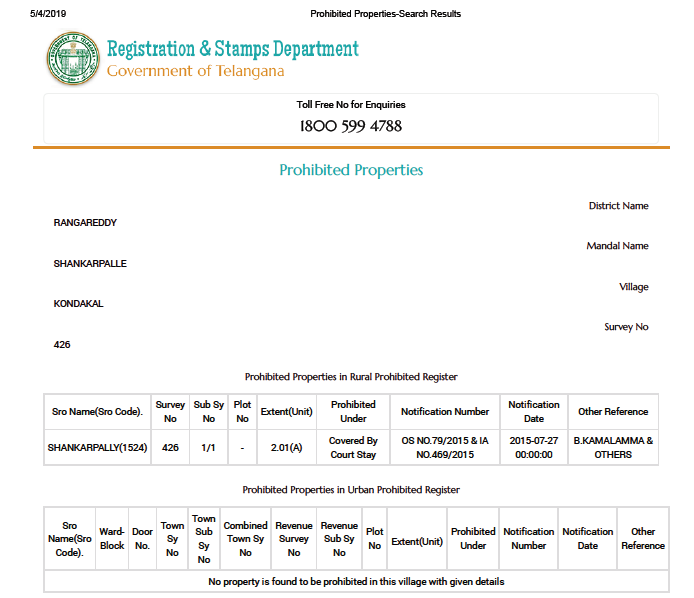
Task: Click the Mandal Name label
Action: pyautogui.click(x=617, y=246)
